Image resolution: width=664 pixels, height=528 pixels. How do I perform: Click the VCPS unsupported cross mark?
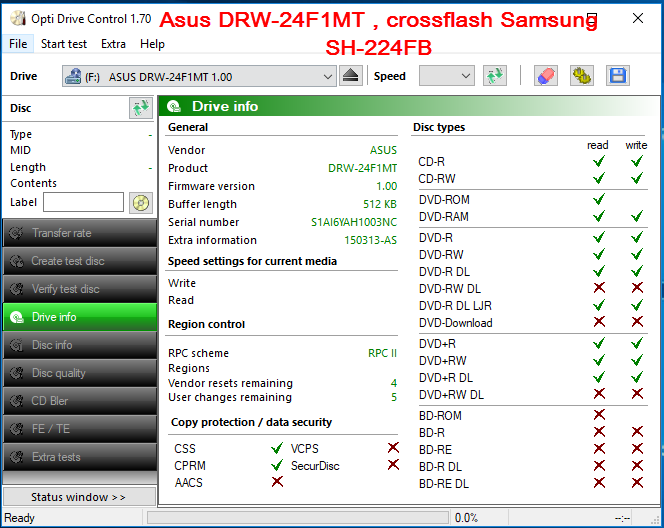(x=393, y=448)
